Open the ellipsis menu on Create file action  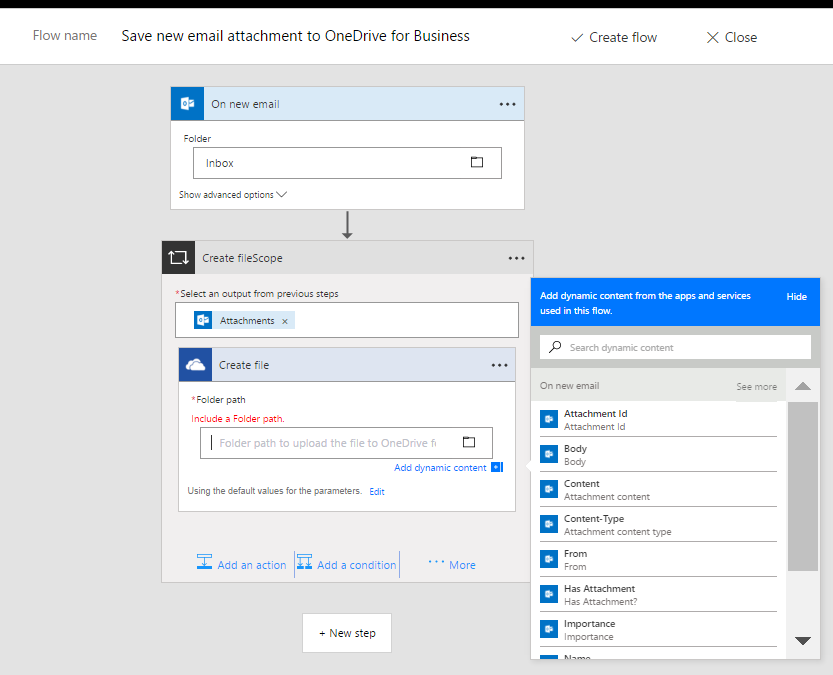[x=500, y=365]
